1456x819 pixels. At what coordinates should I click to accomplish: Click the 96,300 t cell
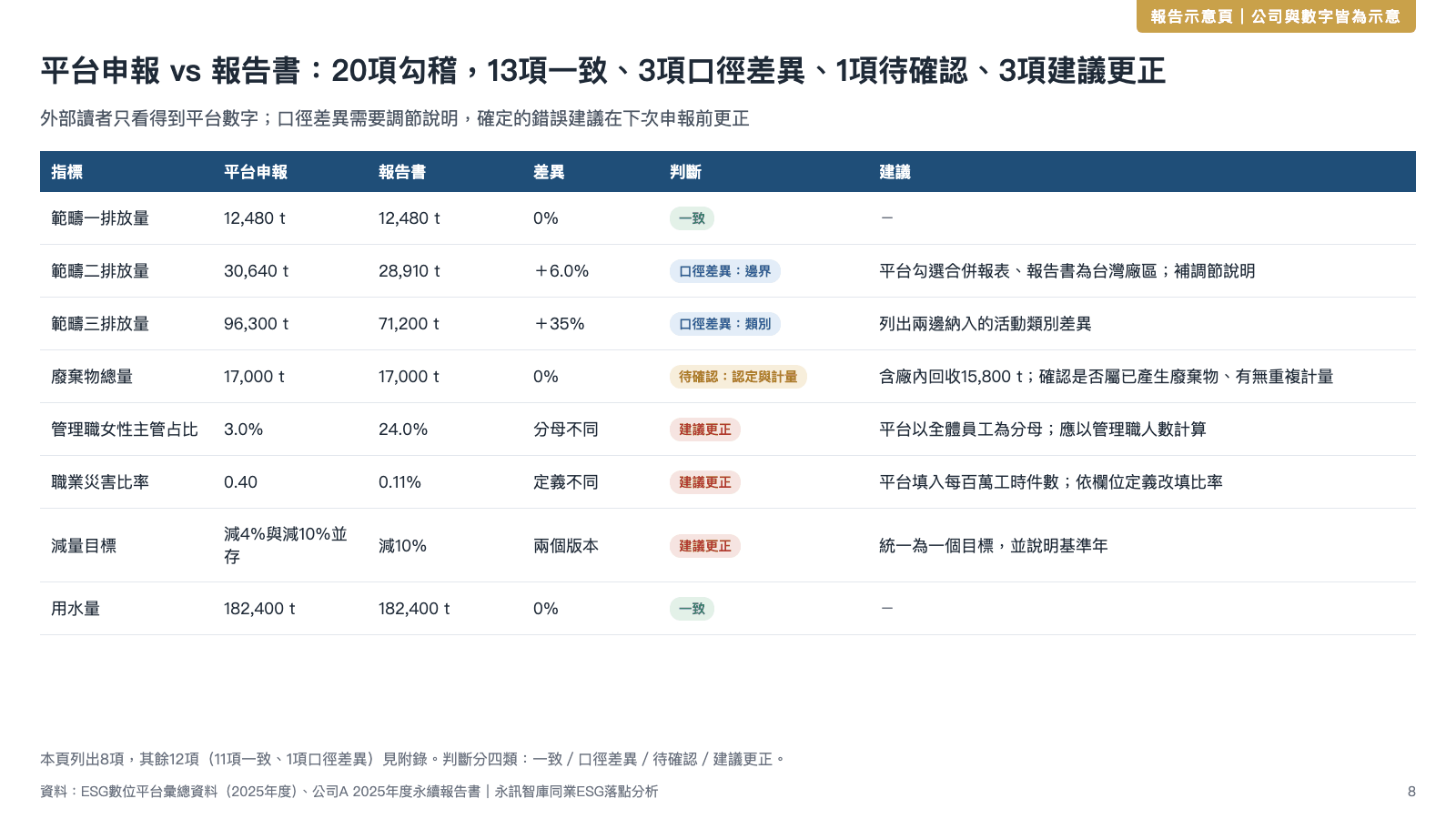pyautogui.click(x=257, y=324)
